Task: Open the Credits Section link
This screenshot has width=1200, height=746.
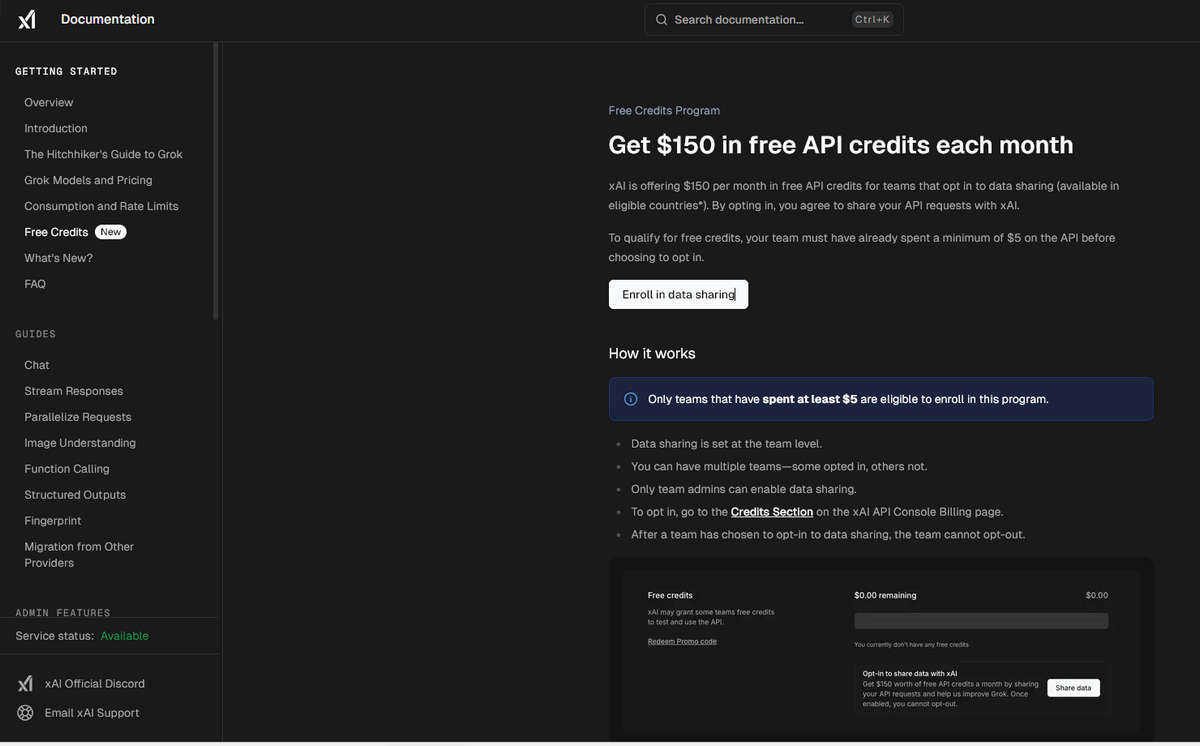Action: coord(772,512)
